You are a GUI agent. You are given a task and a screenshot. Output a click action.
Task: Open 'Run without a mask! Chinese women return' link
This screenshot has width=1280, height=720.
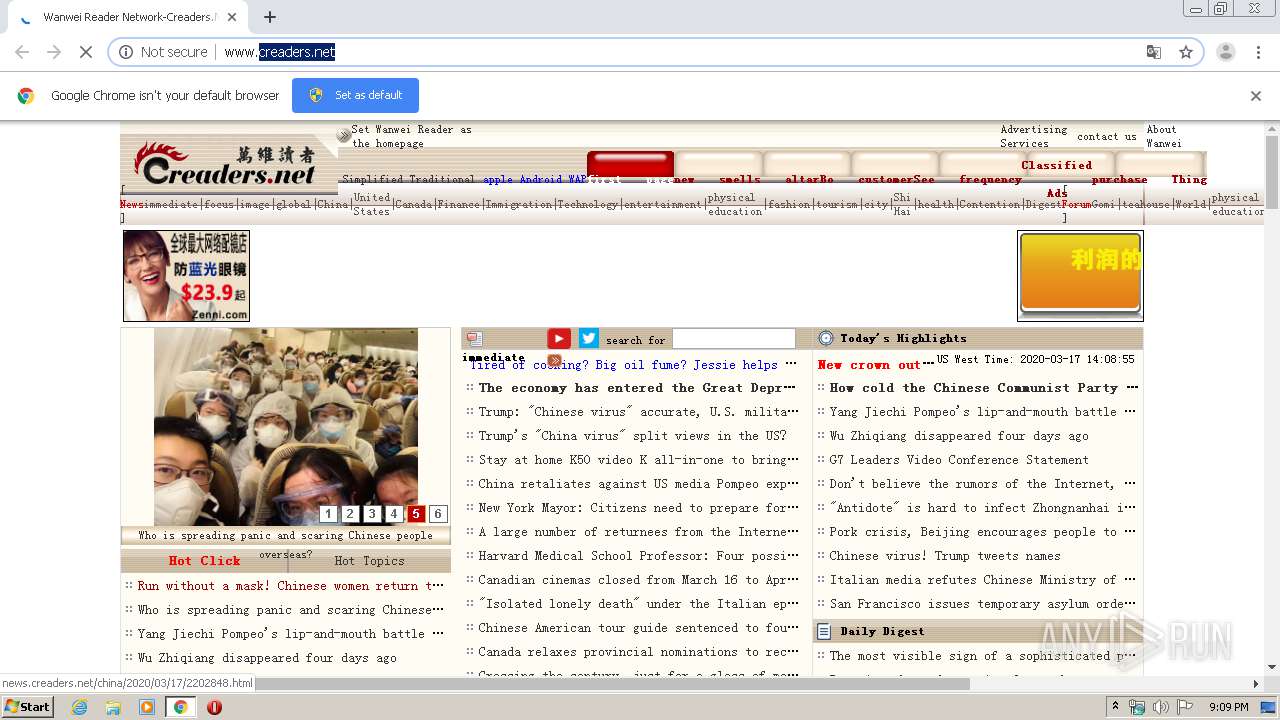pos(292,586)
